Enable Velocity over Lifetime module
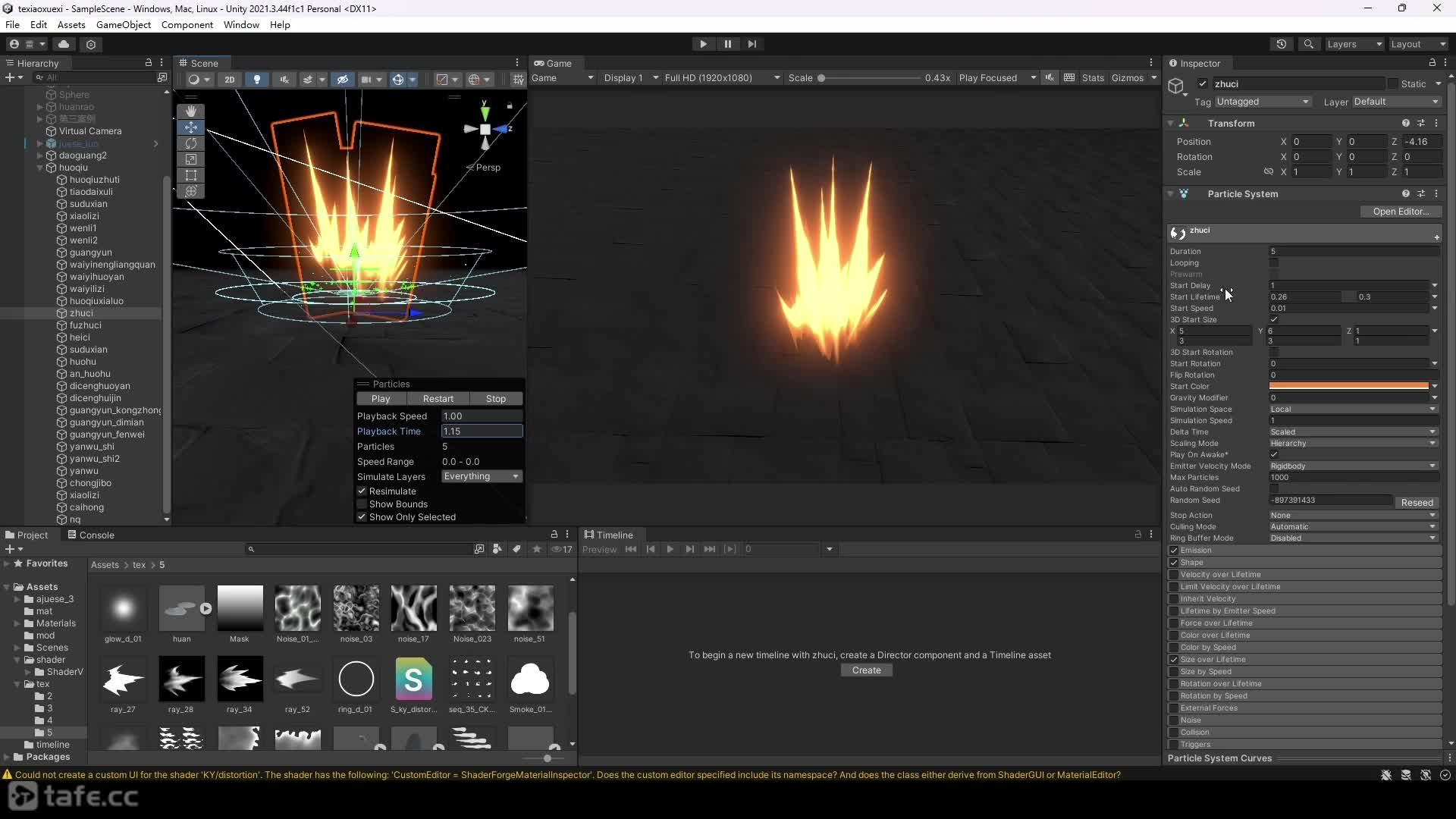Viewport: 1456px width, 819px height. point(1174,575)
